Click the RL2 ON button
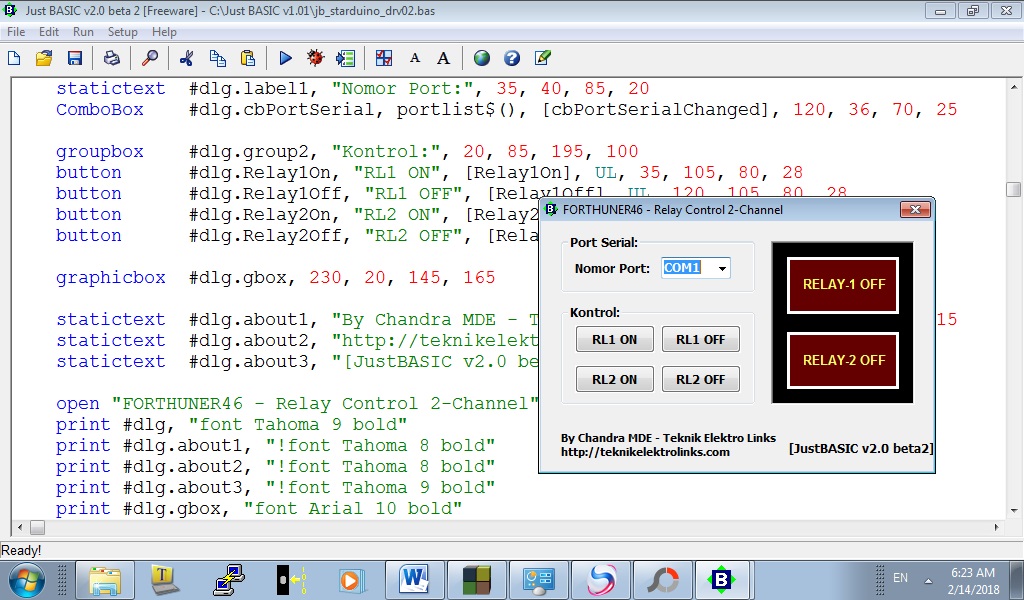Screen dimensions: 1024x600 pos(615,379)
